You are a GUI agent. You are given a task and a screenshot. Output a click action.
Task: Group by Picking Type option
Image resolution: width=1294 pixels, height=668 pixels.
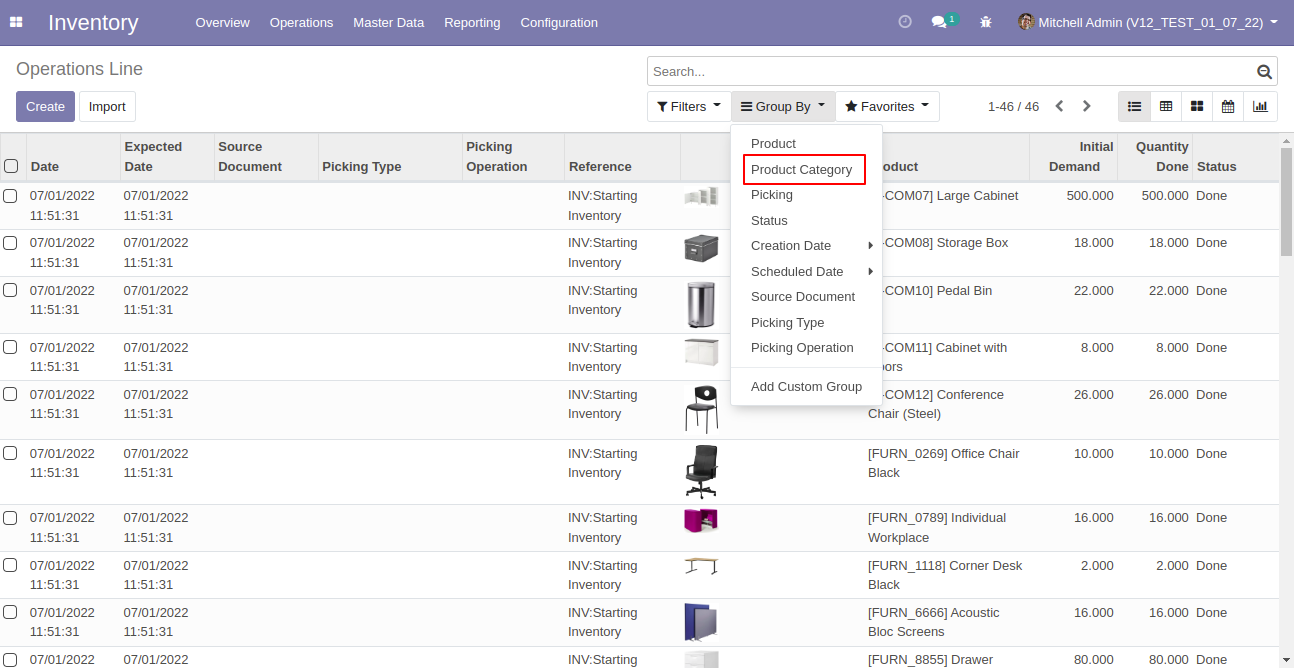(806, 323)
